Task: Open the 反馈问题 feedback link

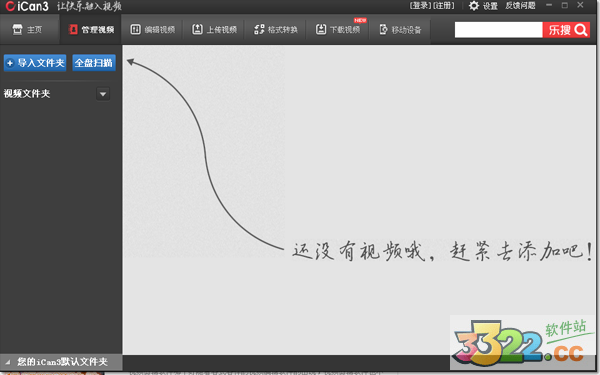Action: [x=520, y=6]
